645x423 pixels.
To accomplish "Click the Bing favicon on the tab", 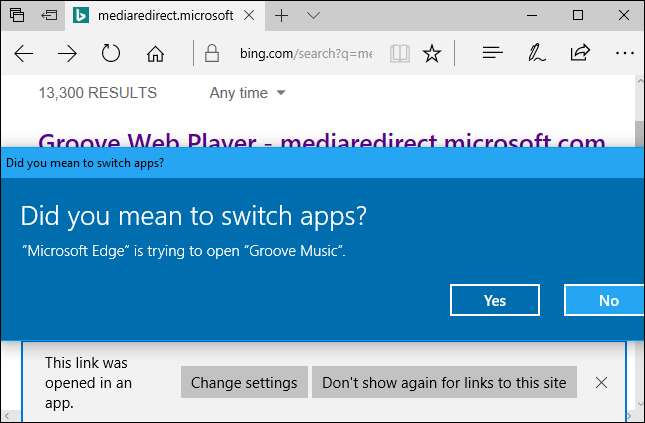I will click(x=81, y=16).
